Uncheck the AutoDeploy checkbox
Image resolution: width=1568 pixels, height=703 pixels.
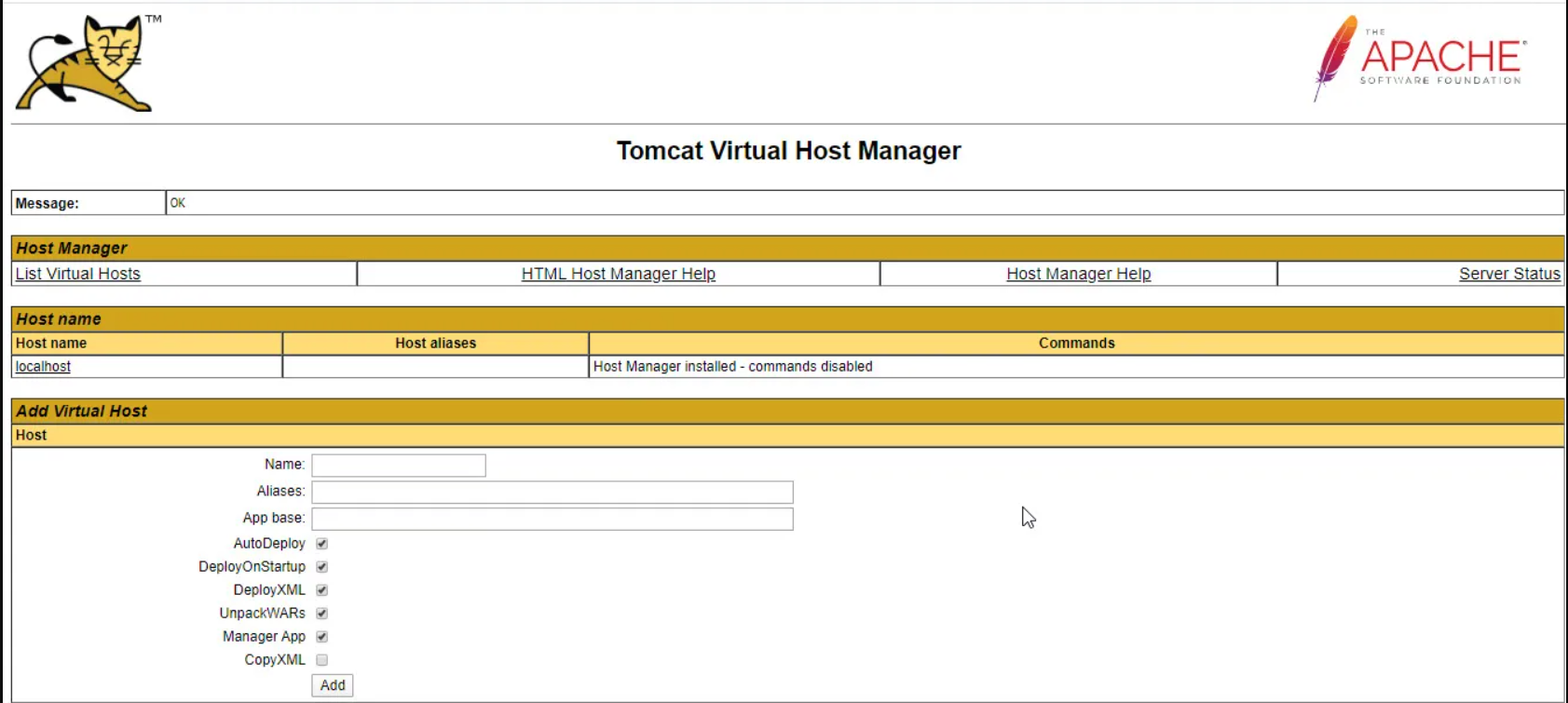pos(322,544)
